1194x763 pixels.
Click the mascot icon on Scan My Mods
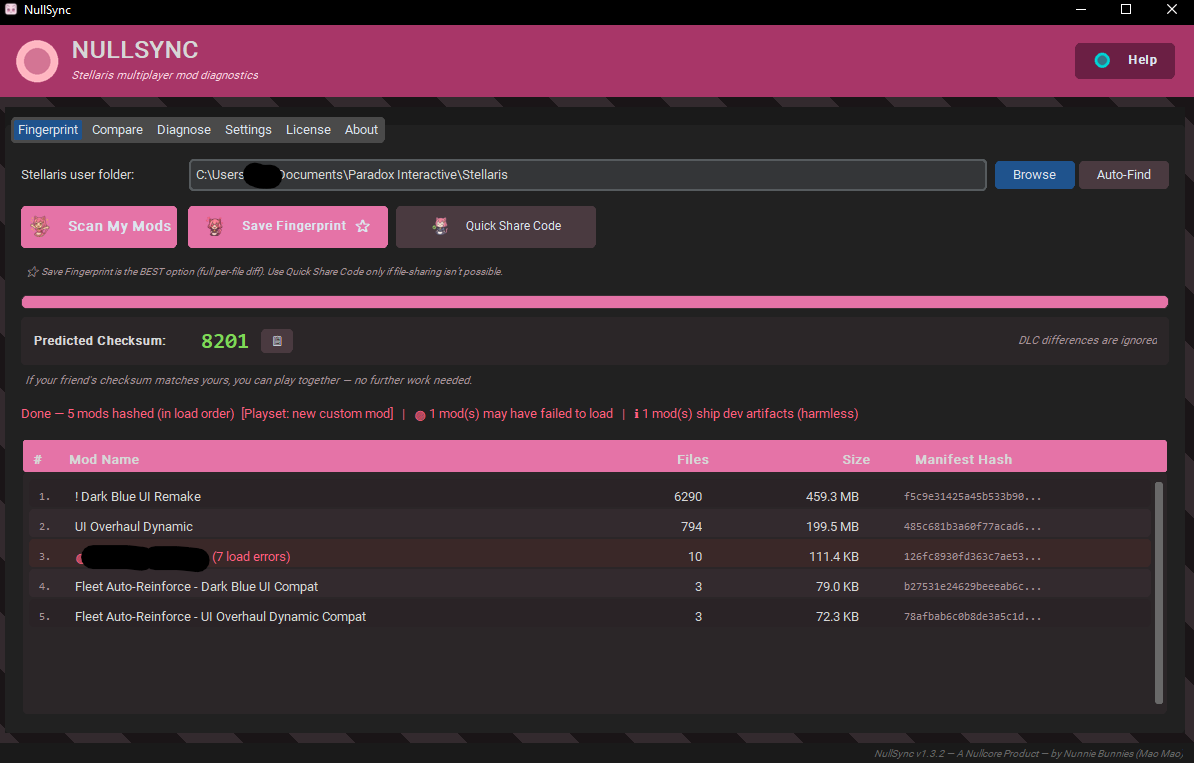click(x=40, y=226)
